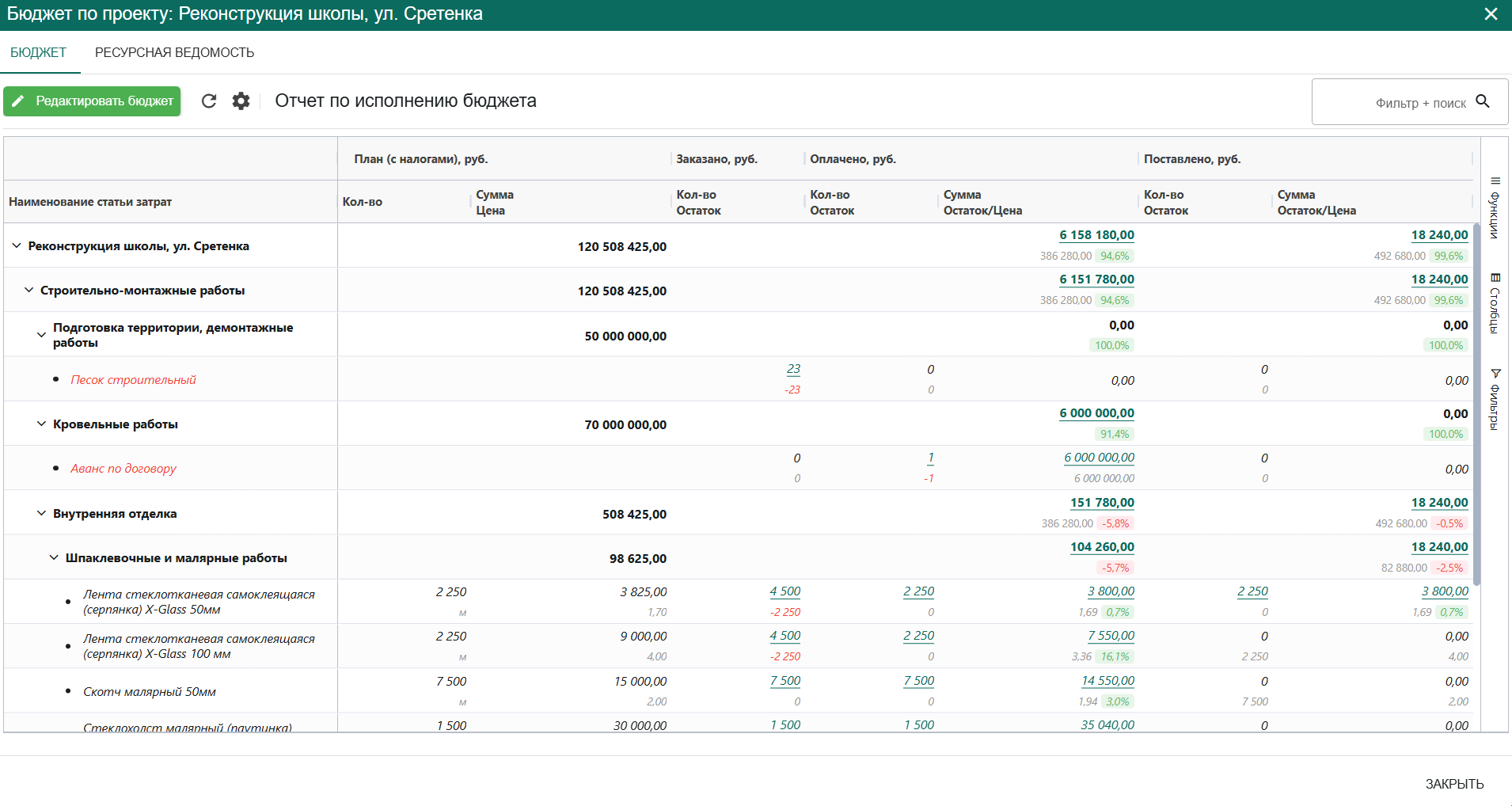Open paid sum link 6 158 180,00

(x=1096, y=235)
